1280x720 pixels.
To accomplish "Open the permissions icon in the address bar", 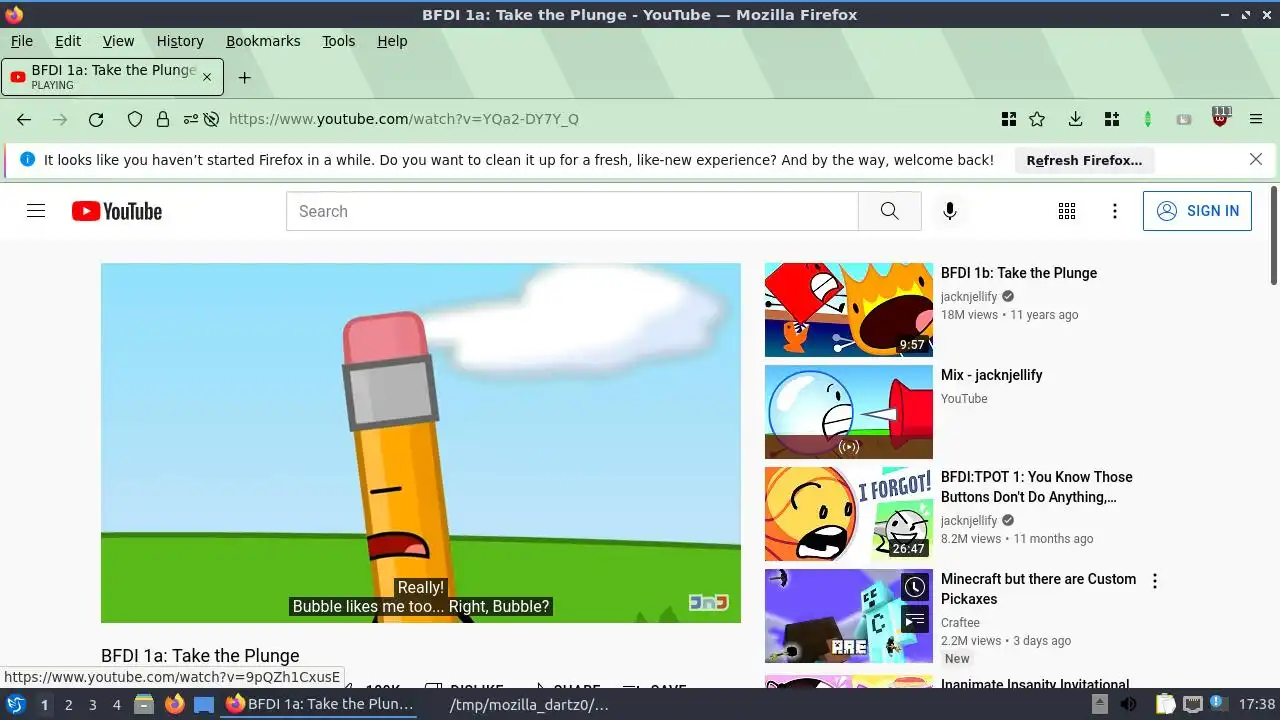I will click(x=190, y=119).
